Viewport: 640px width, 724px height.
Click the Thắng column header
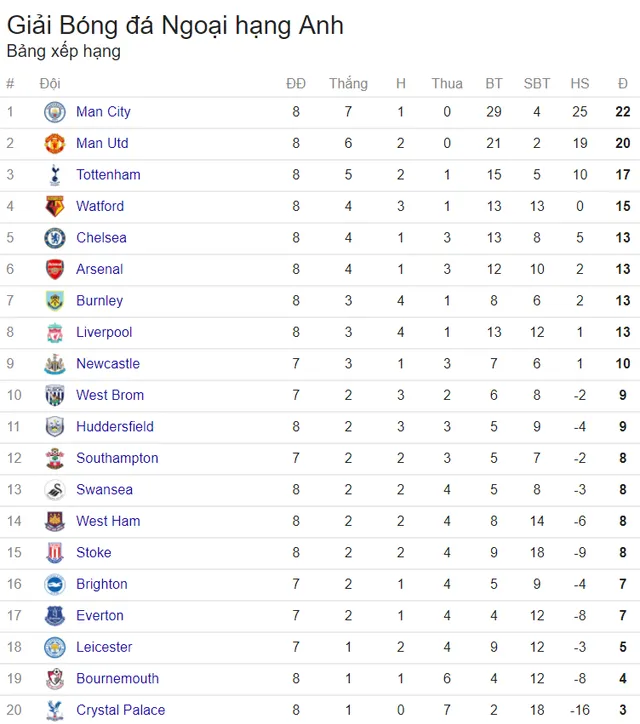point(349,84)
